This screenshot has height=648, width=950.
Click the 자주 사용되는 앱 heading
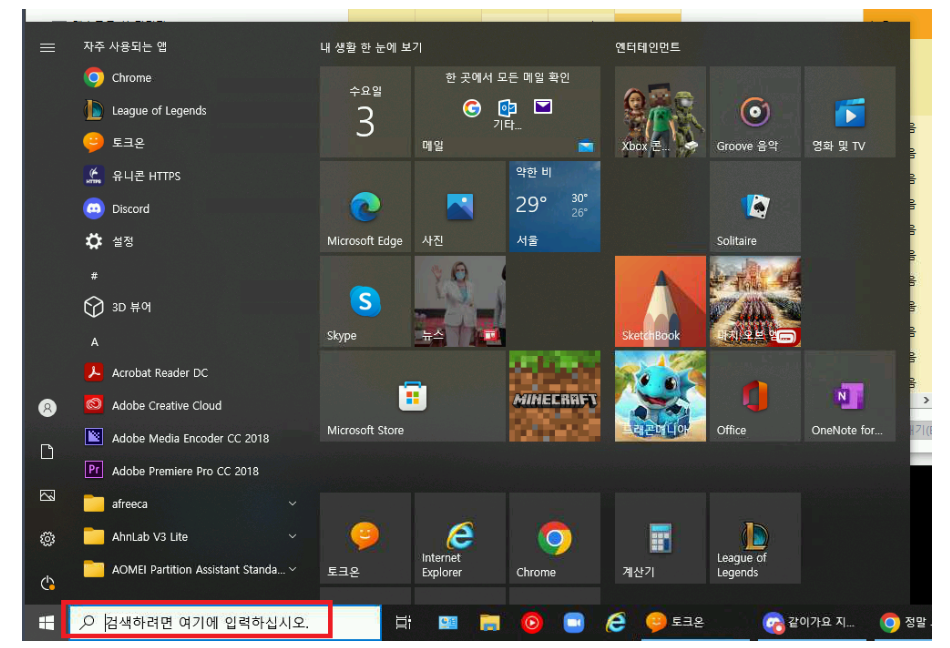125,47
